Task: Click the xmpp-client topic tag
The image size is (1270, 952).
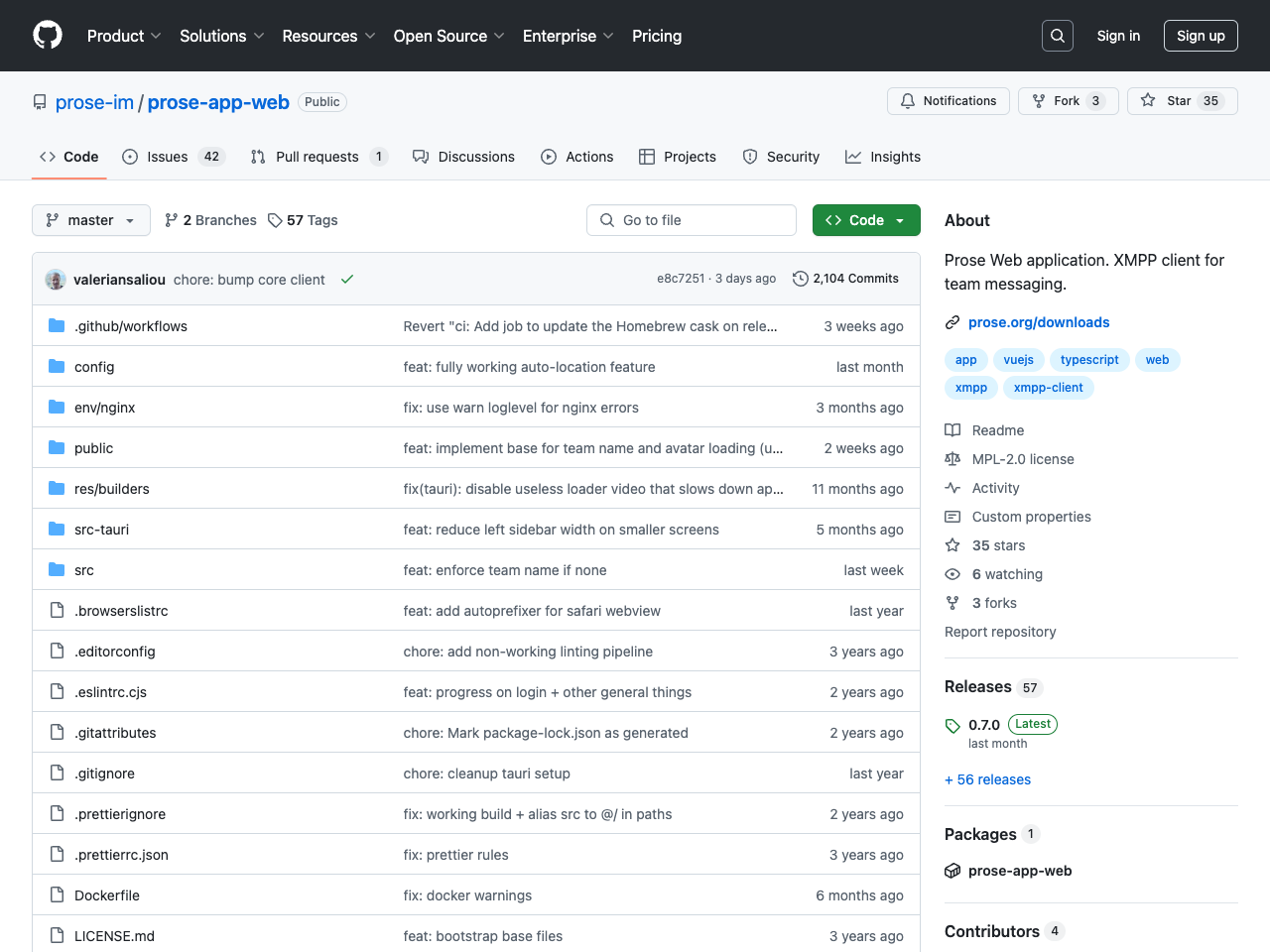Action: [x=1048, y=388]
